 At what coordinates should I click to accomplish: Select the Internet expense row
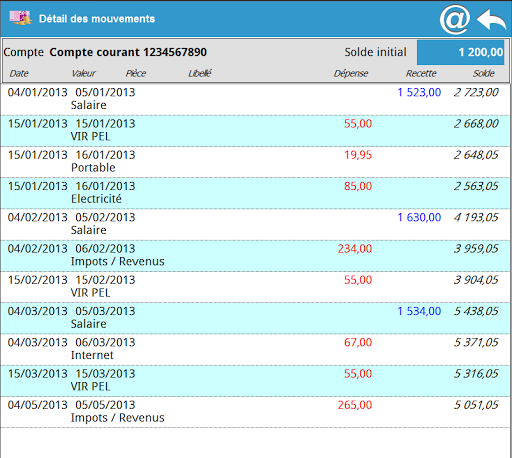(x=256, y=349)
